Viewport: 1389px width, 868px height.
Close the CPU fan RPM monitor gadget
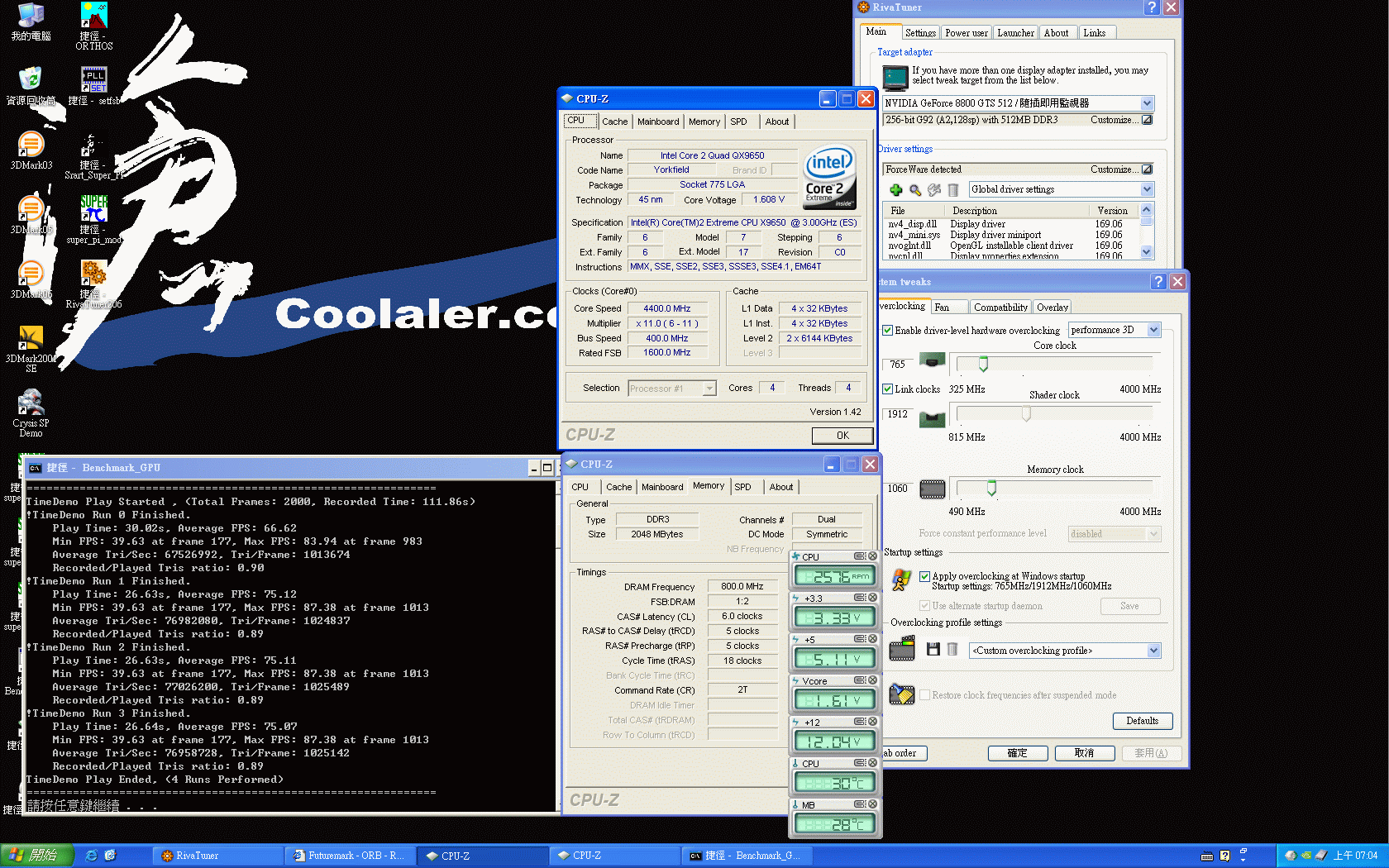click(x=872, y=556)
